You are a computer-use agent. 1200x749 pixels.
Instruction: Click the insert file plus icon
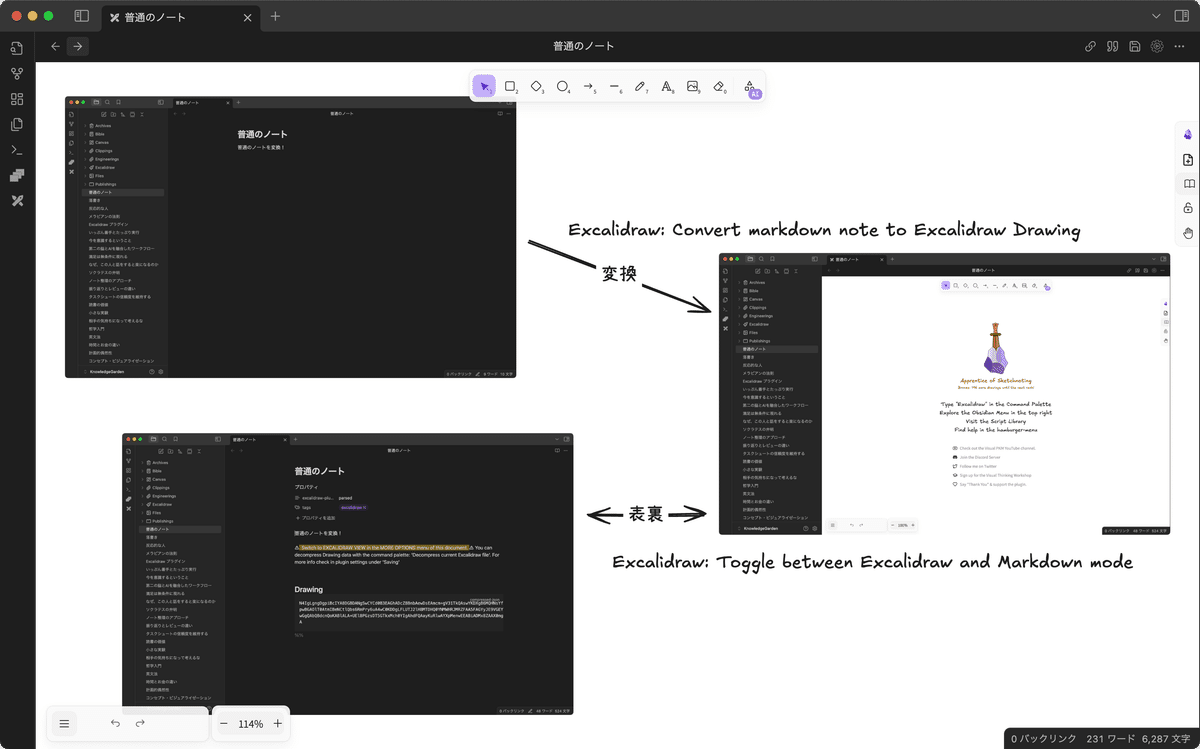point(1188,160)
